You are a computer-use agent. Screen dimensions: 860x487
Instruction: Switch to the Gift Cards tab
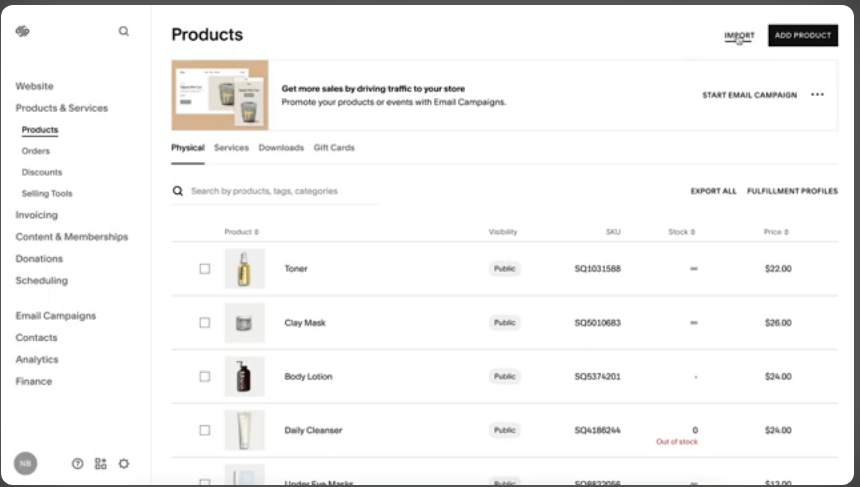click(x=334, y=148)
